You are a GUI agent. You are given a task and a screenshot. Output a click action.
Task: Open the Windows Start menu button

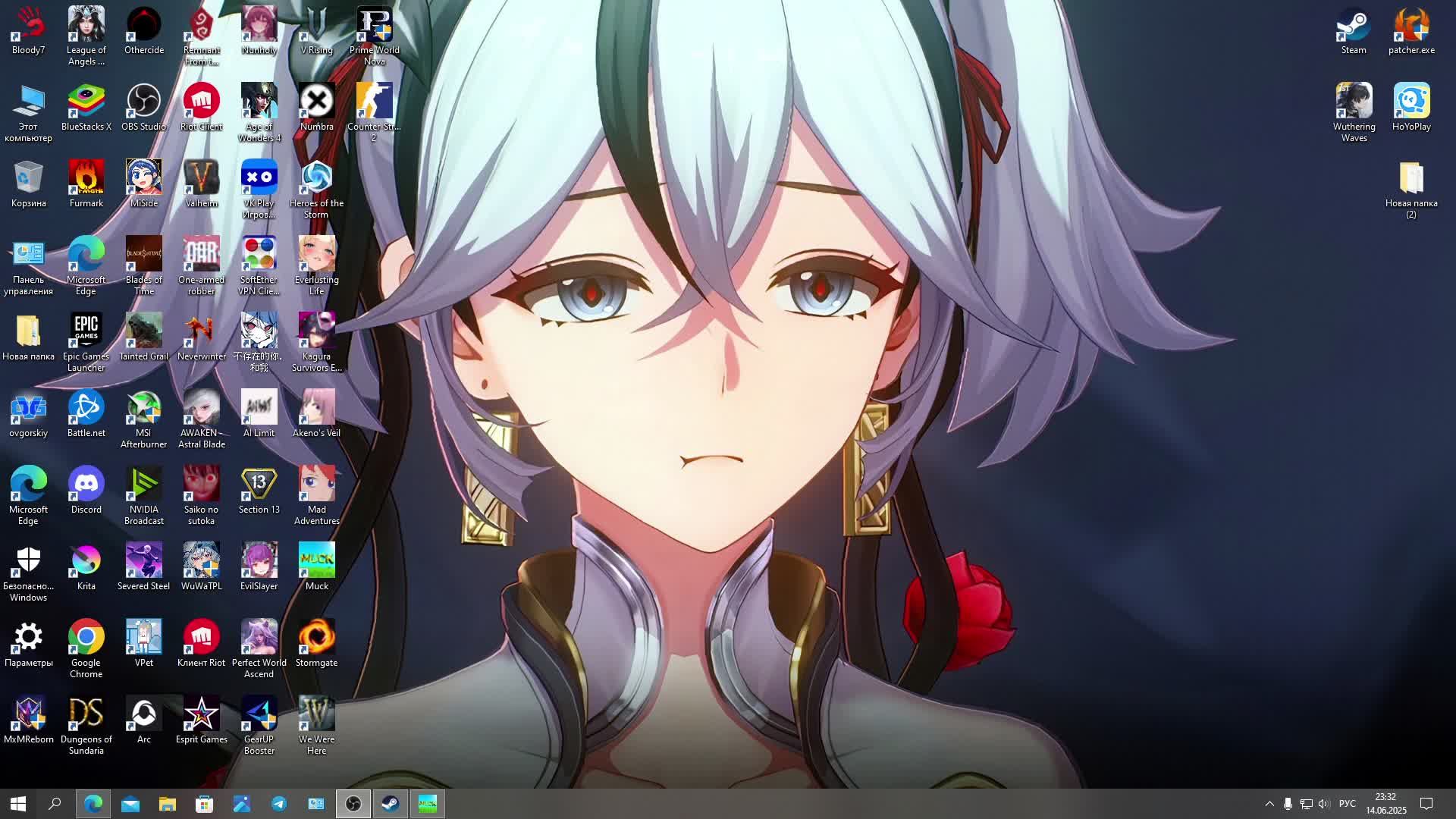18,804
